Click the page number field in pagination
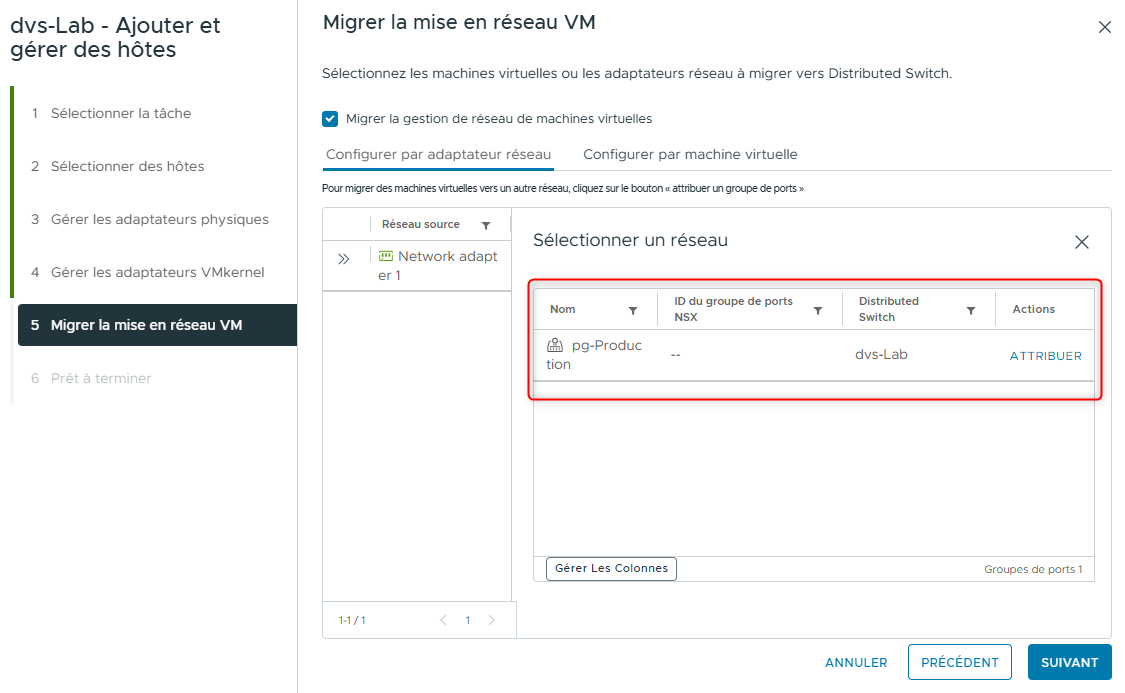Viewport: 1125px width, 693px height. point(467,620)
